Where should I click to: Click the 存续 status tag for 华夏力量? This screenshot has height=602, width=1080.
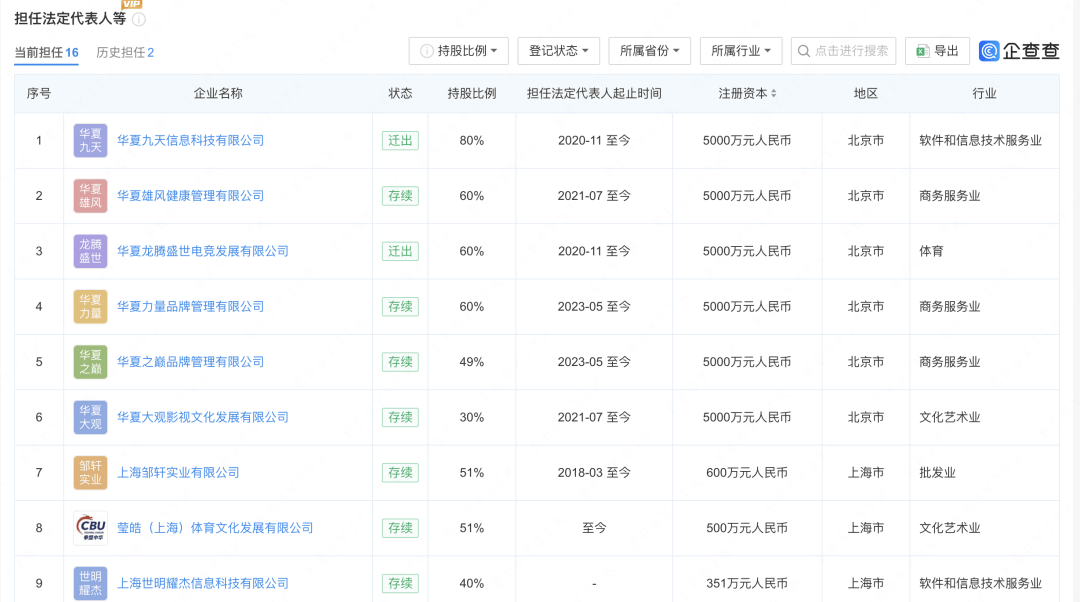400,307
